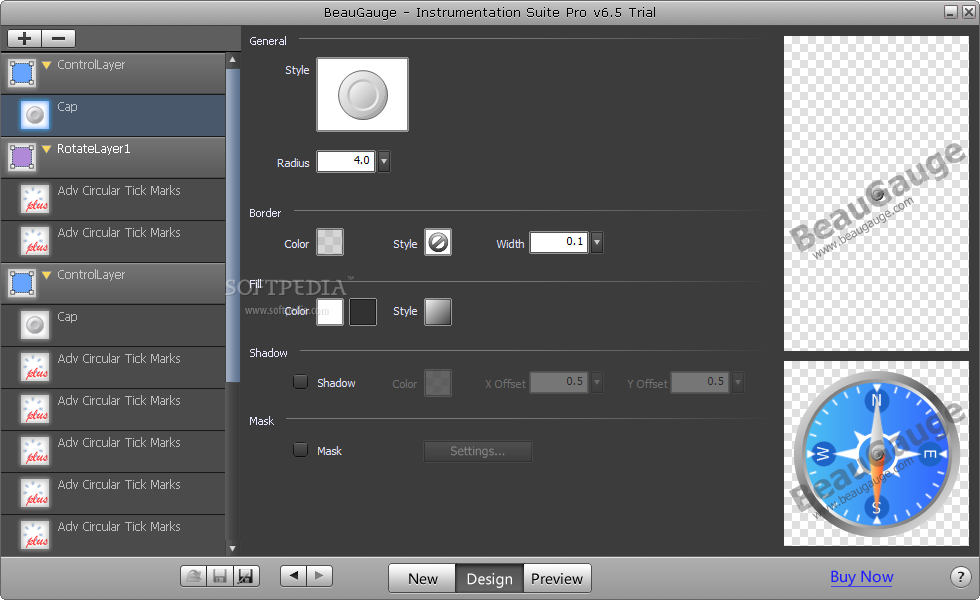Image resolution: width=980 pixels, height=600 pixels.
Task: Click the minus button to remove a layer
Action: (59, 39)
